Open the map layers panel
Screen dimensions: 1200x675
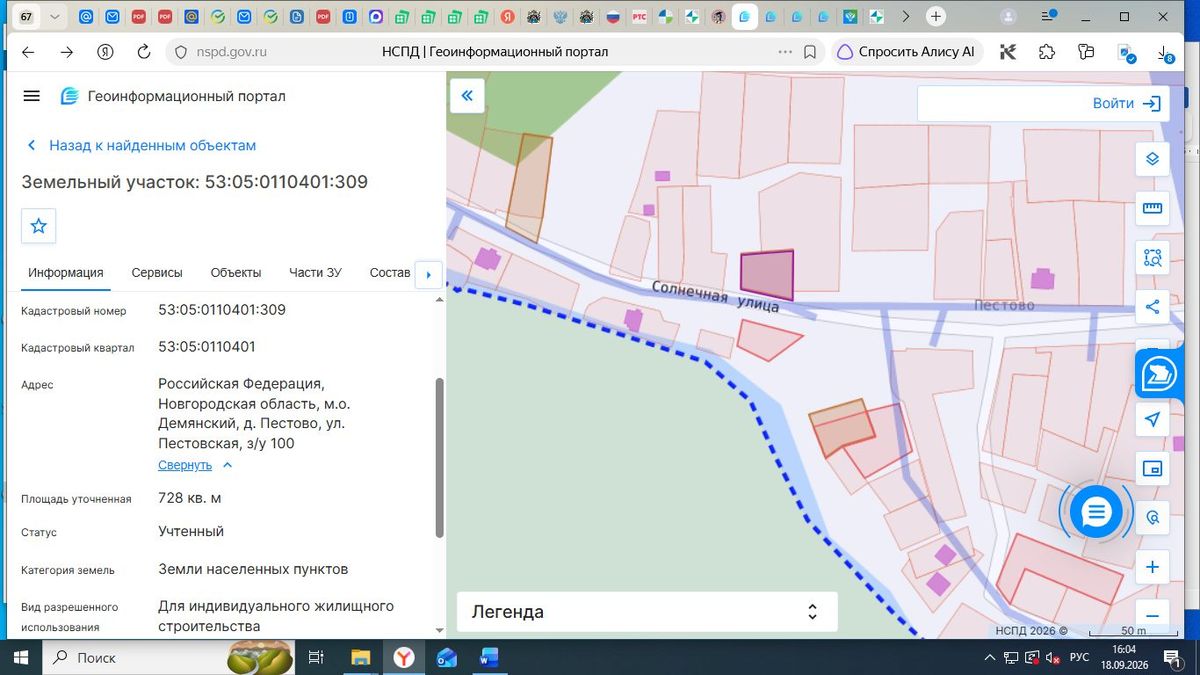[x=1152, y=159]
